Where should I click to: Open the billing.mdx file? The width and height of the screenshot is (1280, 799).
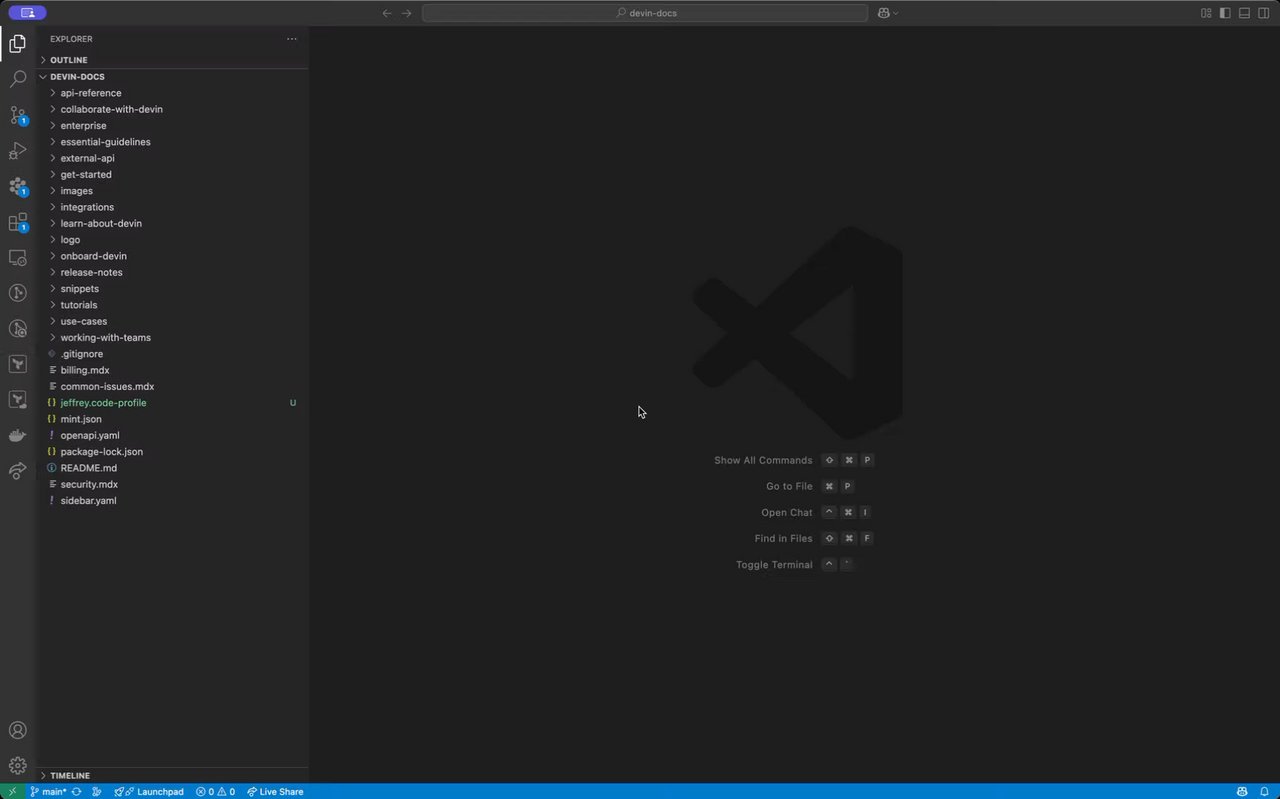[173, 370]
